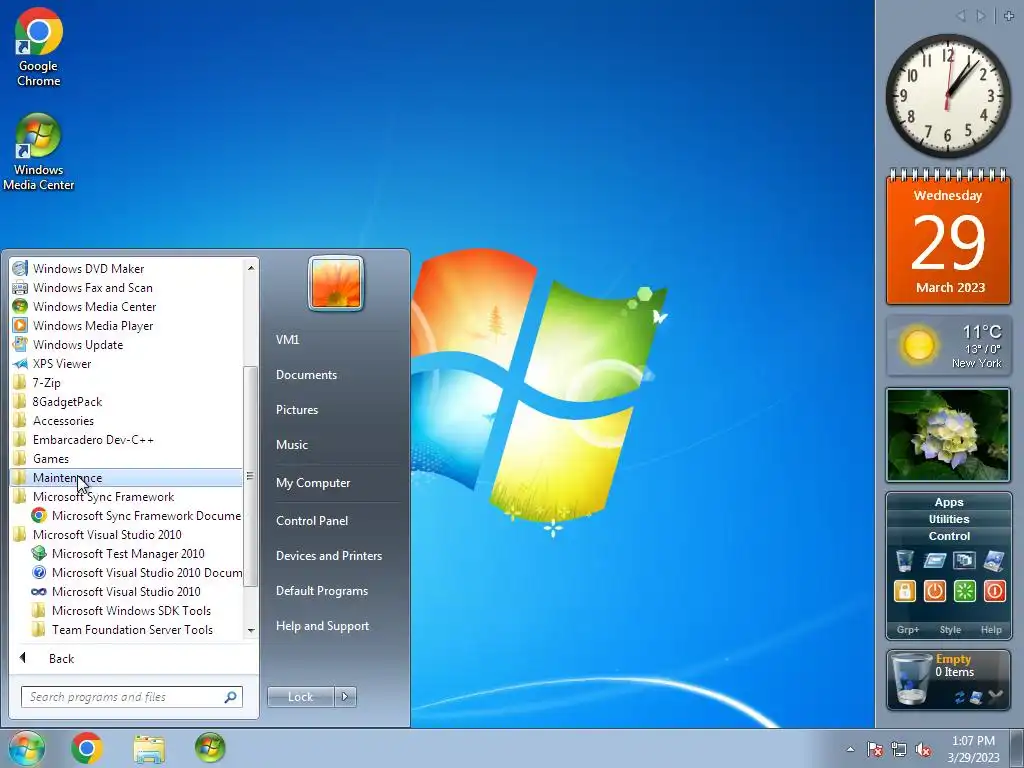Expand the 8GadgetPack folder

(126, 401)
